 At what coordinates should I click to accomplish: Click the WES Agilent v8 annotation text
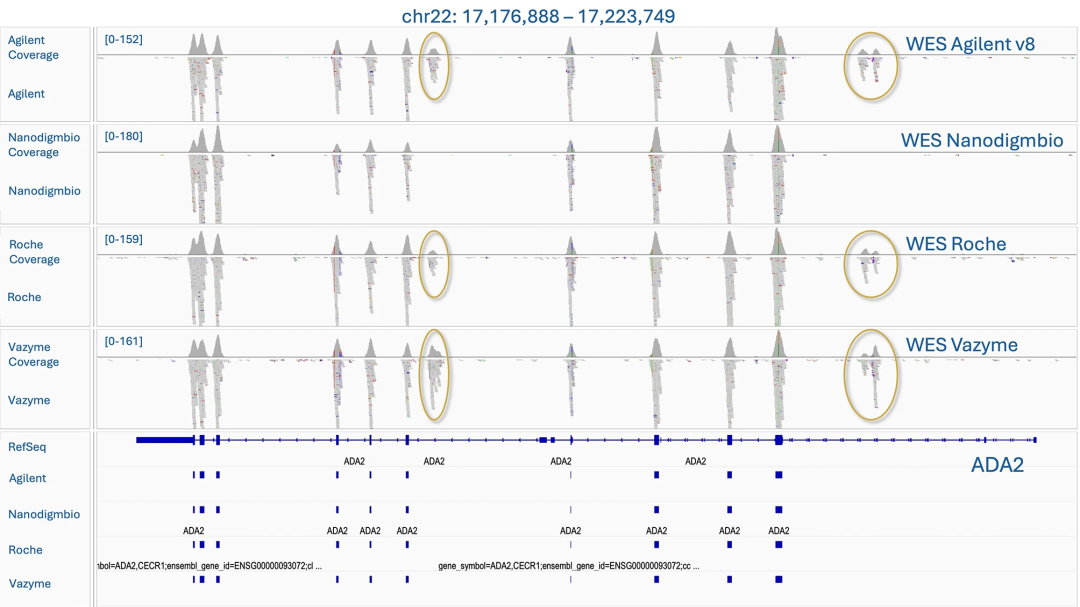point(970,44)
